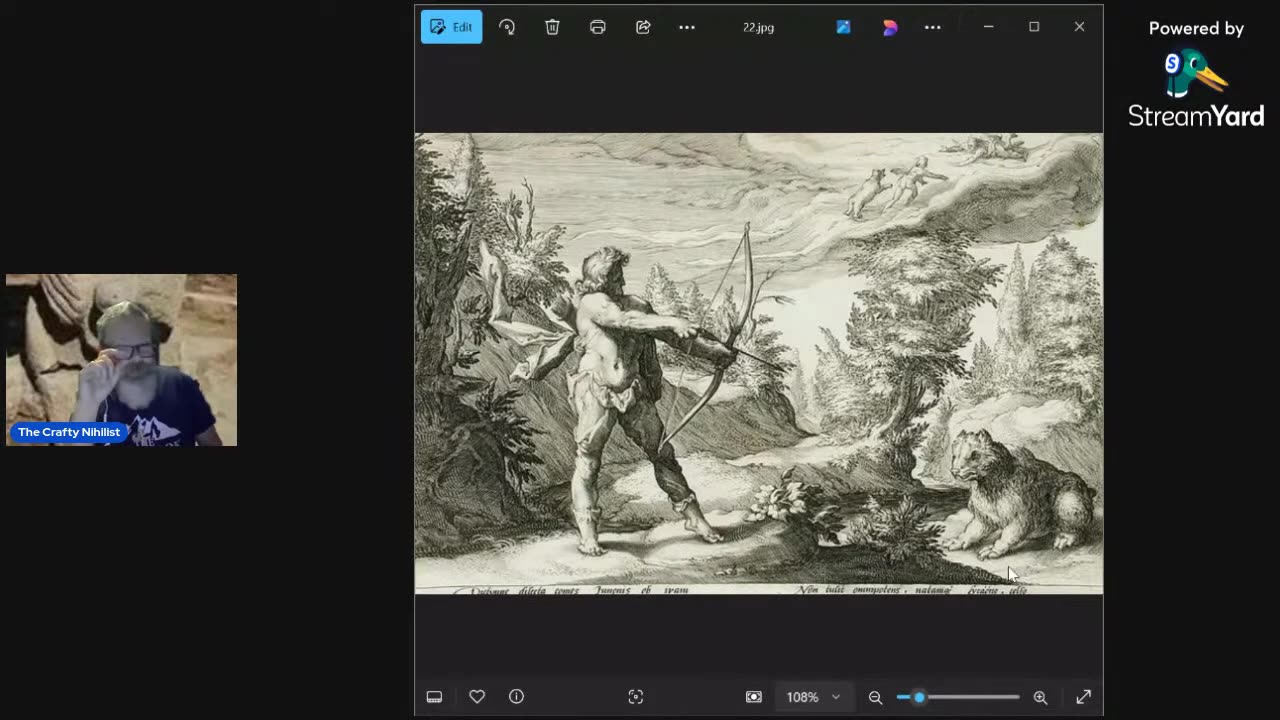Adjust the zoom slider handle
The height and width of the screenshot is (720, 1280).
point(918,697)
